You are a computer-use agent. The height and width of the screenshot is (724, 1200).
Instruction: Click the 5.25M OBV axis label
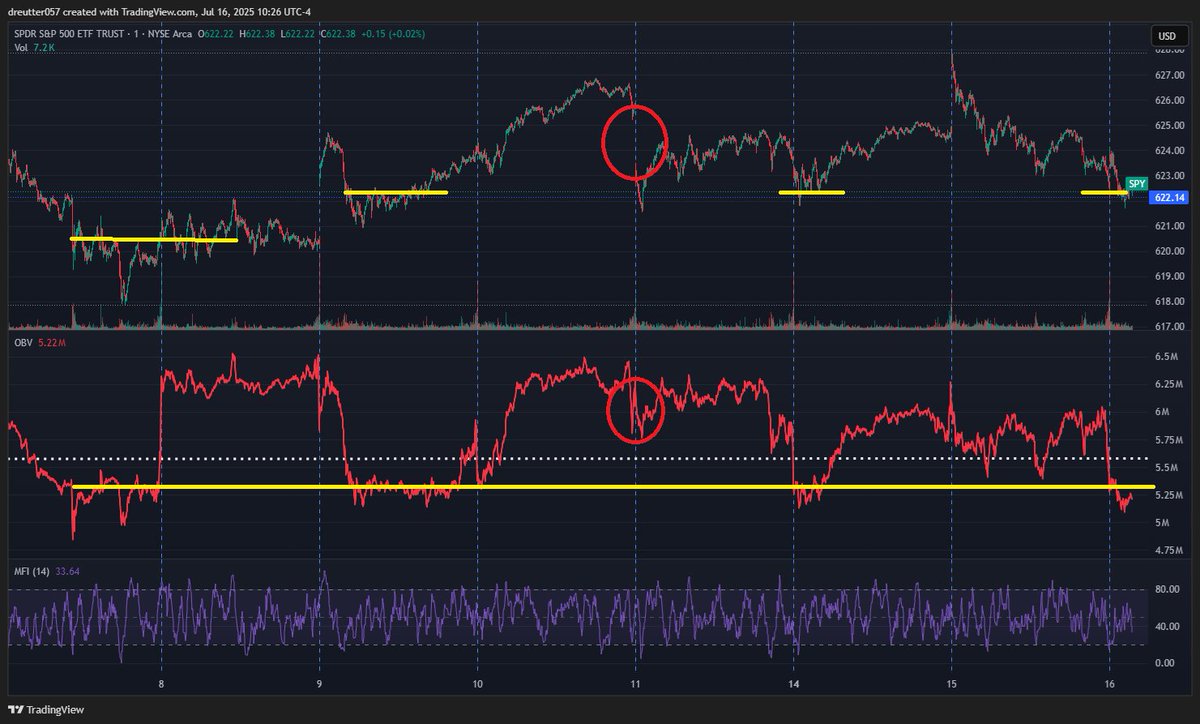(x=1168, y=495)
